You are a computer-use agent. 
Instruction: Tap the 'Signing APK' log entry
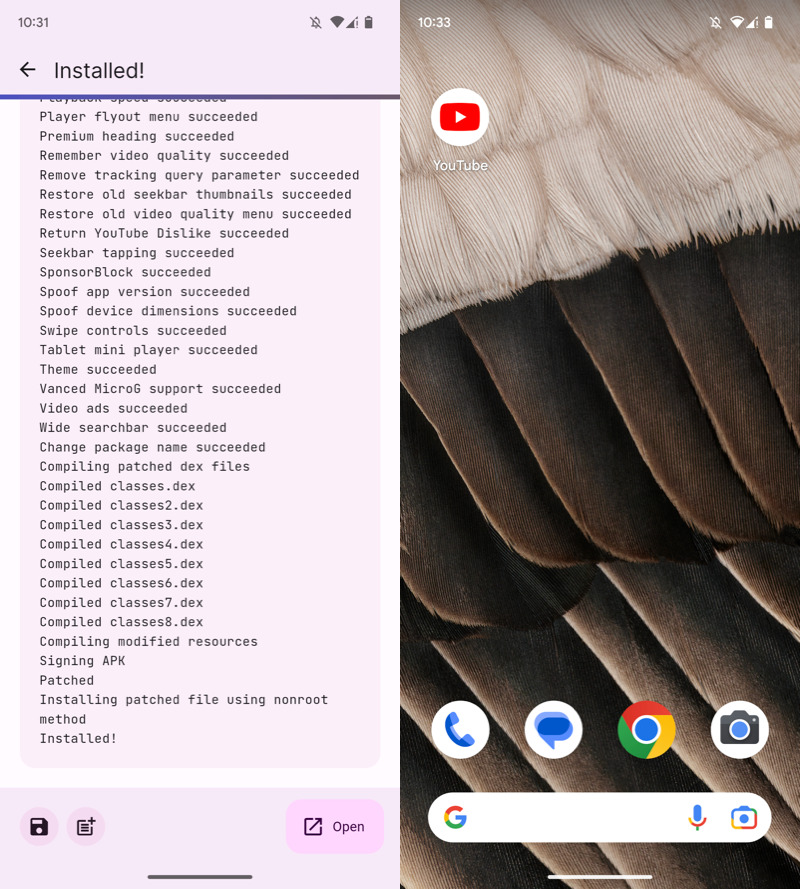click(x=82, y=661)
